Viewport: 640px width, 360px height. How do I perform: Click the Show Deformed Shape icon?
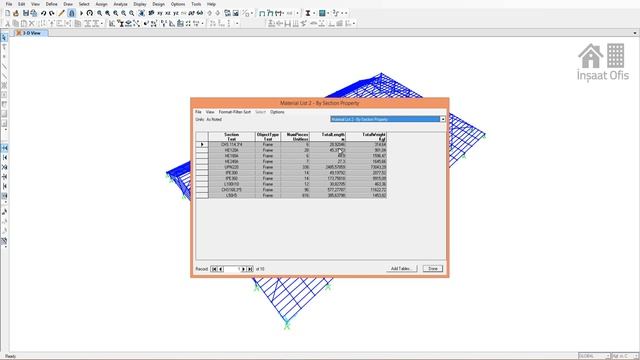tap(270, 13)
